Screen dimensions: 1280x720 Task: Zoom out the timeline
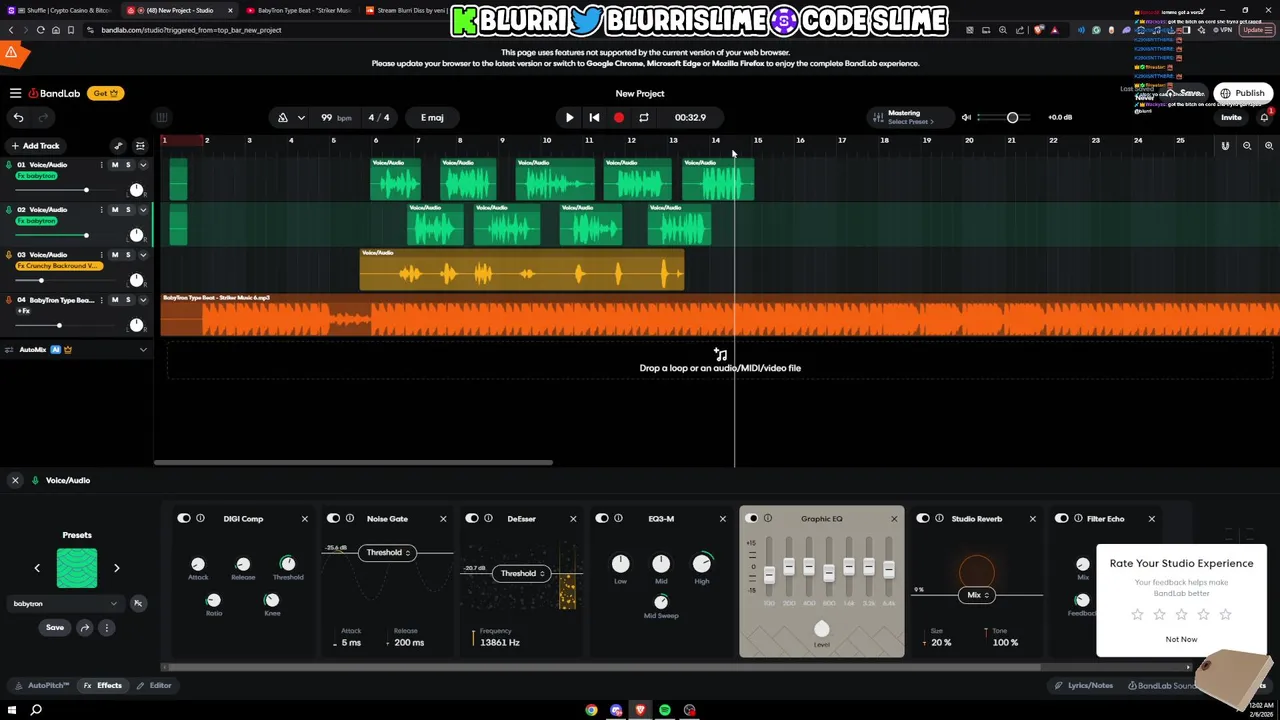click(1247, 146)
